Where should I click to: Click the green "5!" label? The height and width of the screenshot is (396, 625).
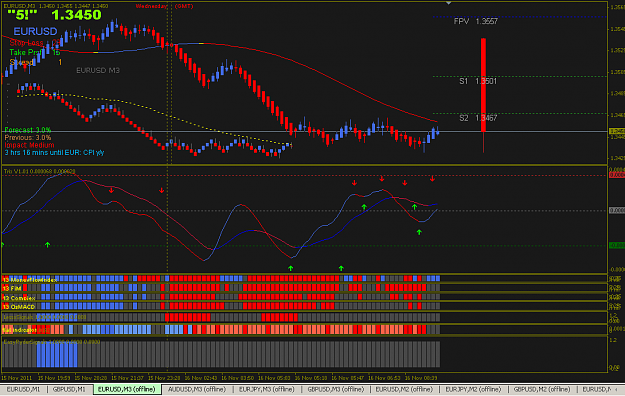click(x=22, y=16)
